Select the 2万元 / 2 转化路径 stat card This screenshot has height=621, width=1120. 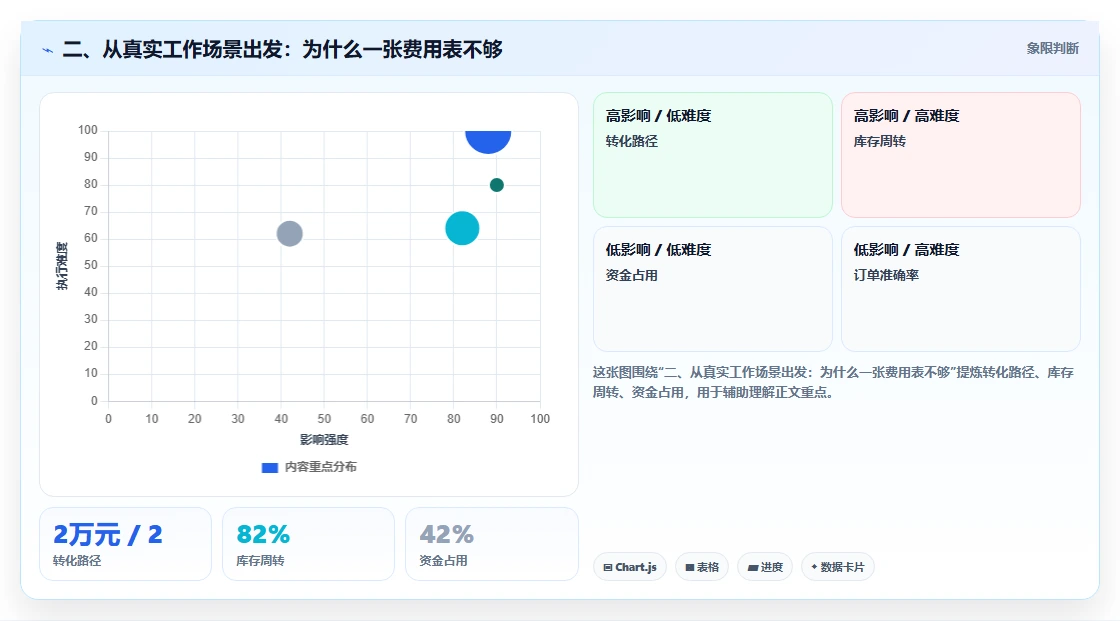pos(126,544)
